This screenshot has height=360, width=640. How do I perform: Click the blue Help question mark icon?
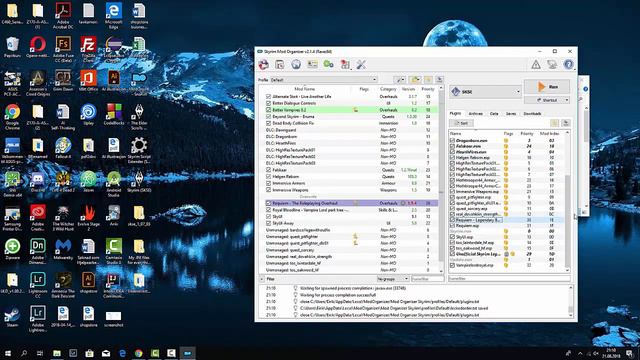coord(569,64)
